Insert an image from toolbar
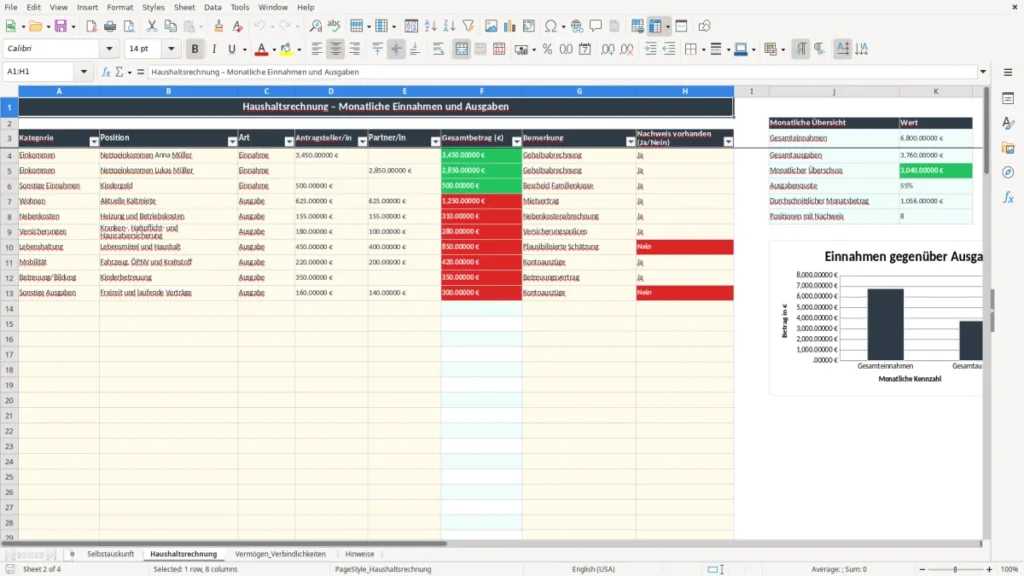1024x576 pixels. pyautogui.click(x=491, y=26)
